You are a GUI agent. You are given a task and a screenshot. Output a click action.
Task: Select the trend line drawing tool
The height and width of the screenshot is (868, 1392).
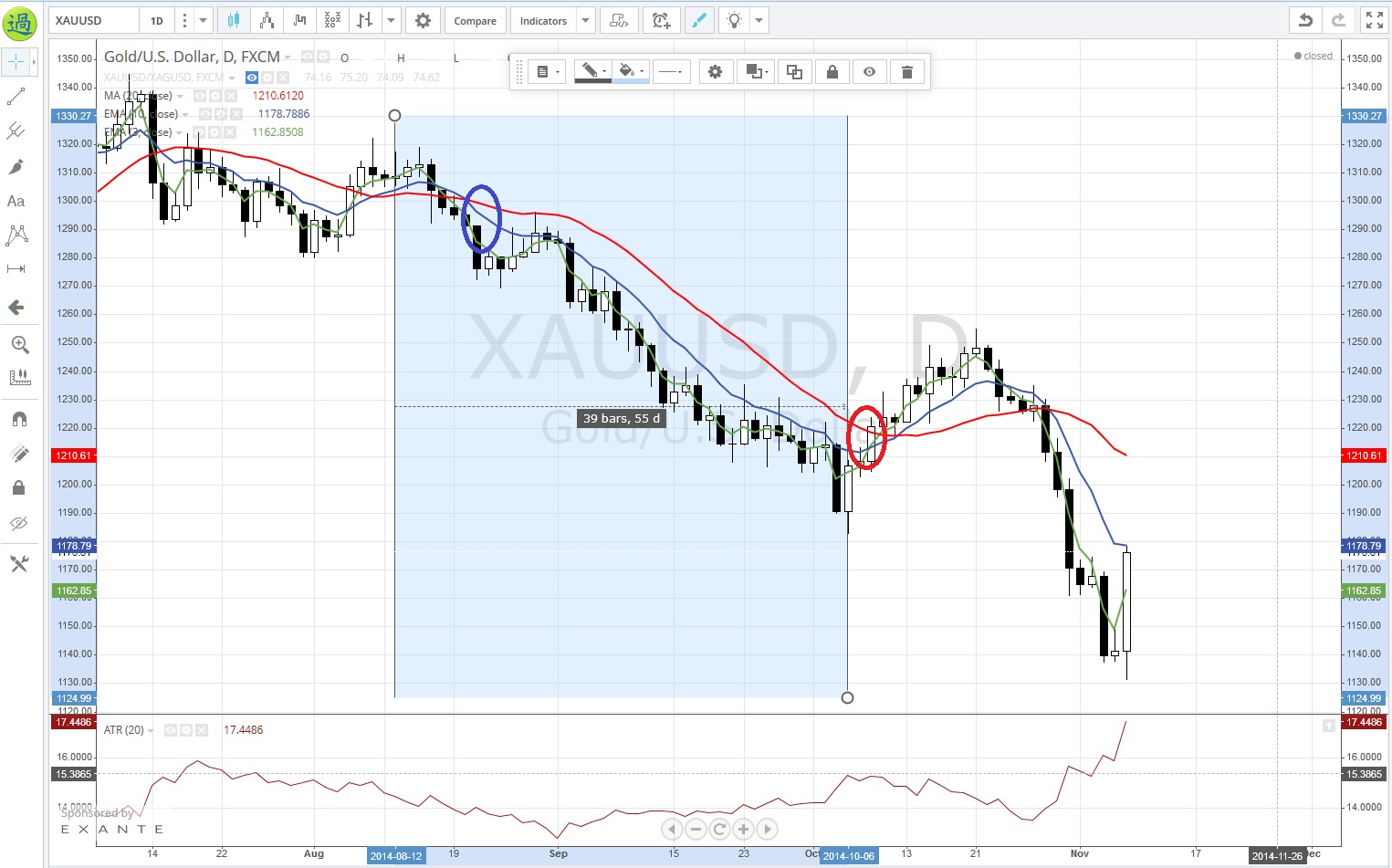16,97
